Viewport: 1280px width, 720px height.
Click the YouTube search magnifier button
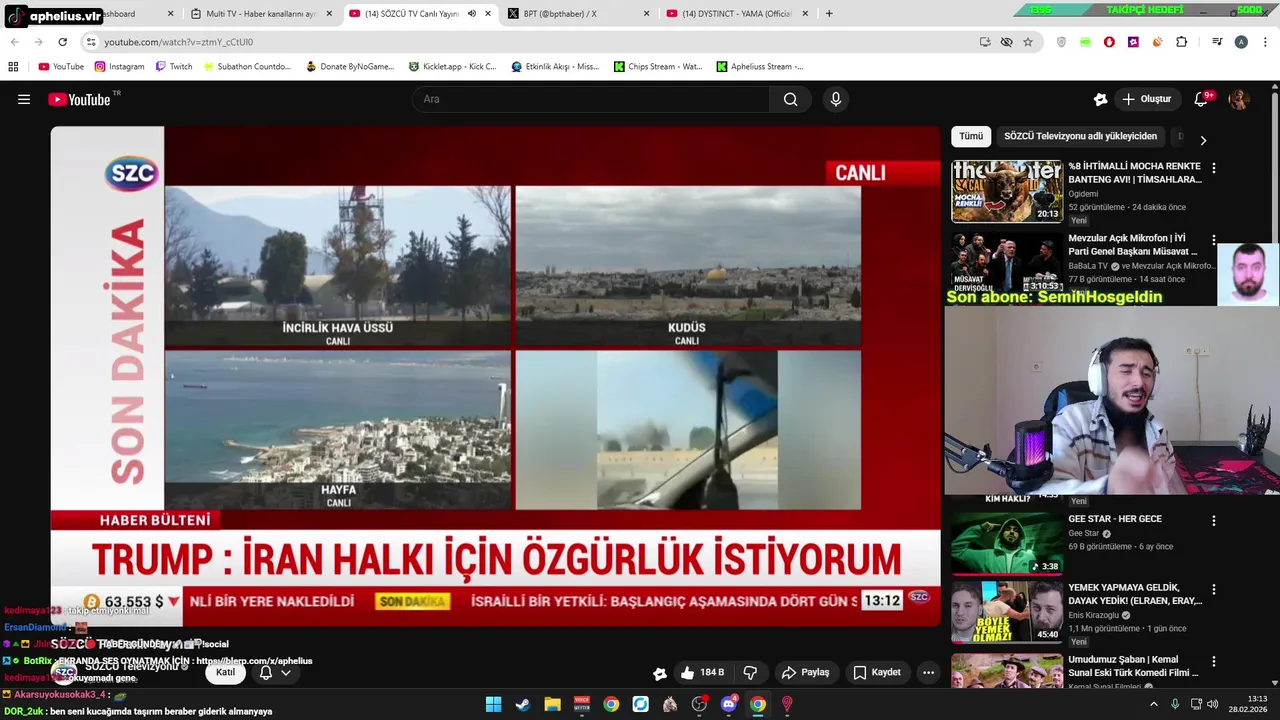point(790,99)
